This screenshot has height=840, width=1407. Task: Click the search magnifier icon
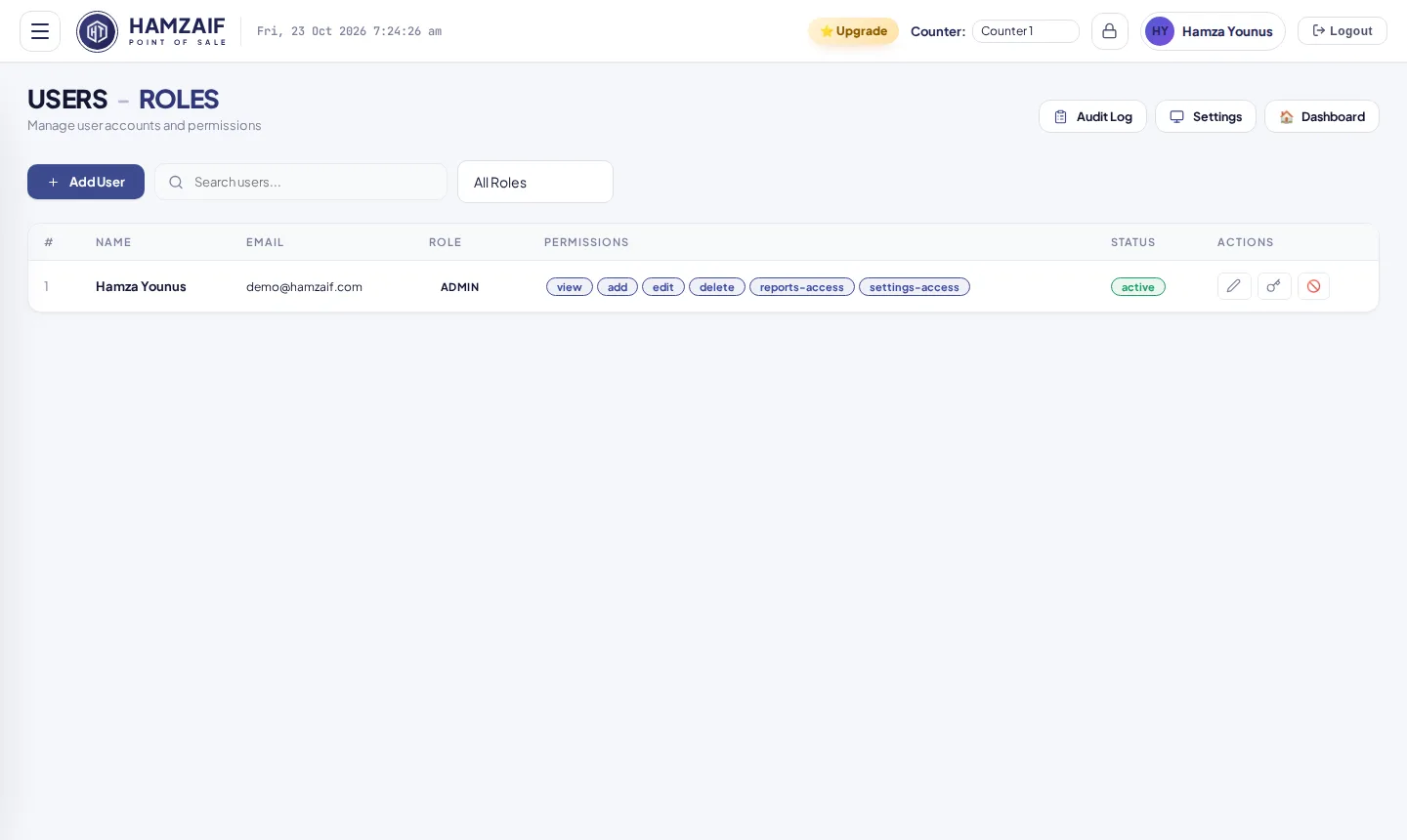tap(176, 182)
